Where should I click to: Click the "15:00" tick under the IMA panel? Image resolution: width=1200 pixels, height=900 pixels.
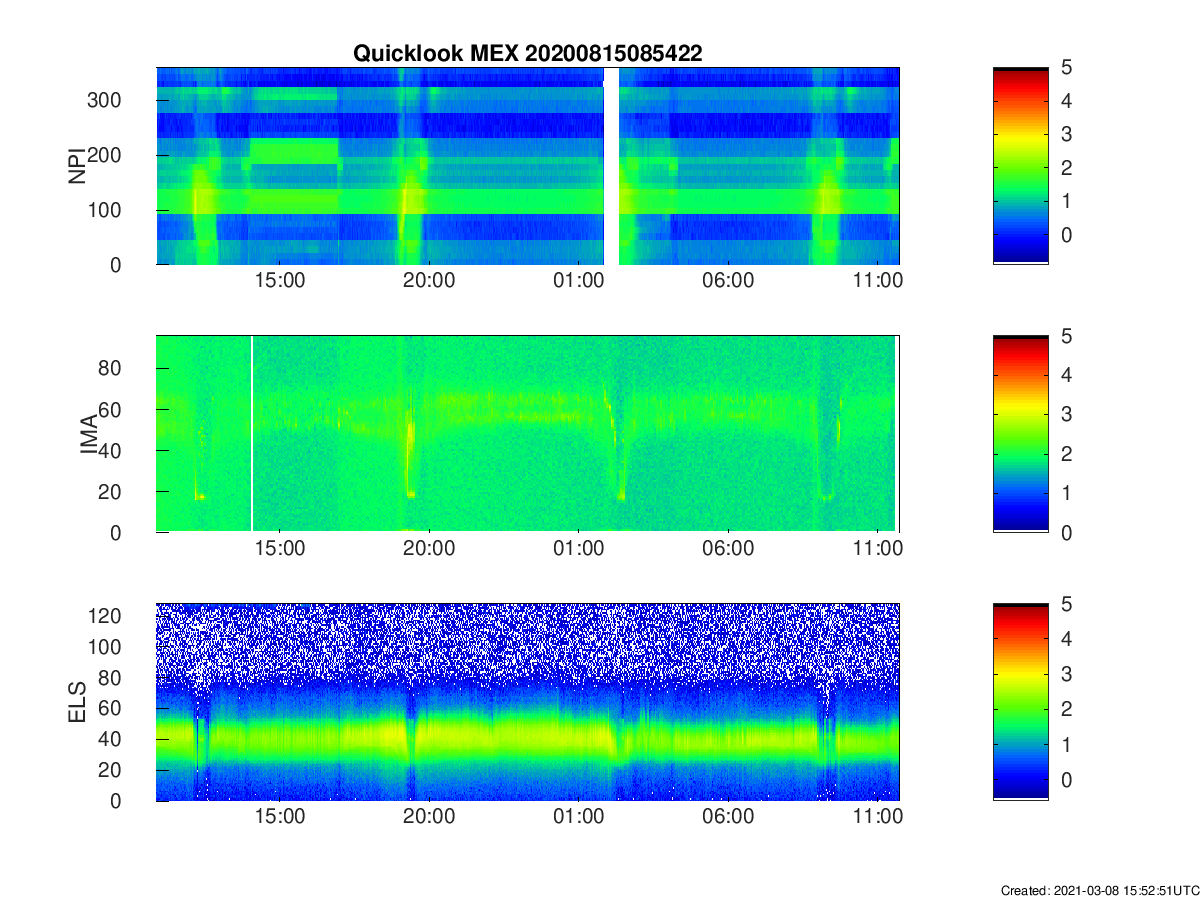(x=280, y=550)
